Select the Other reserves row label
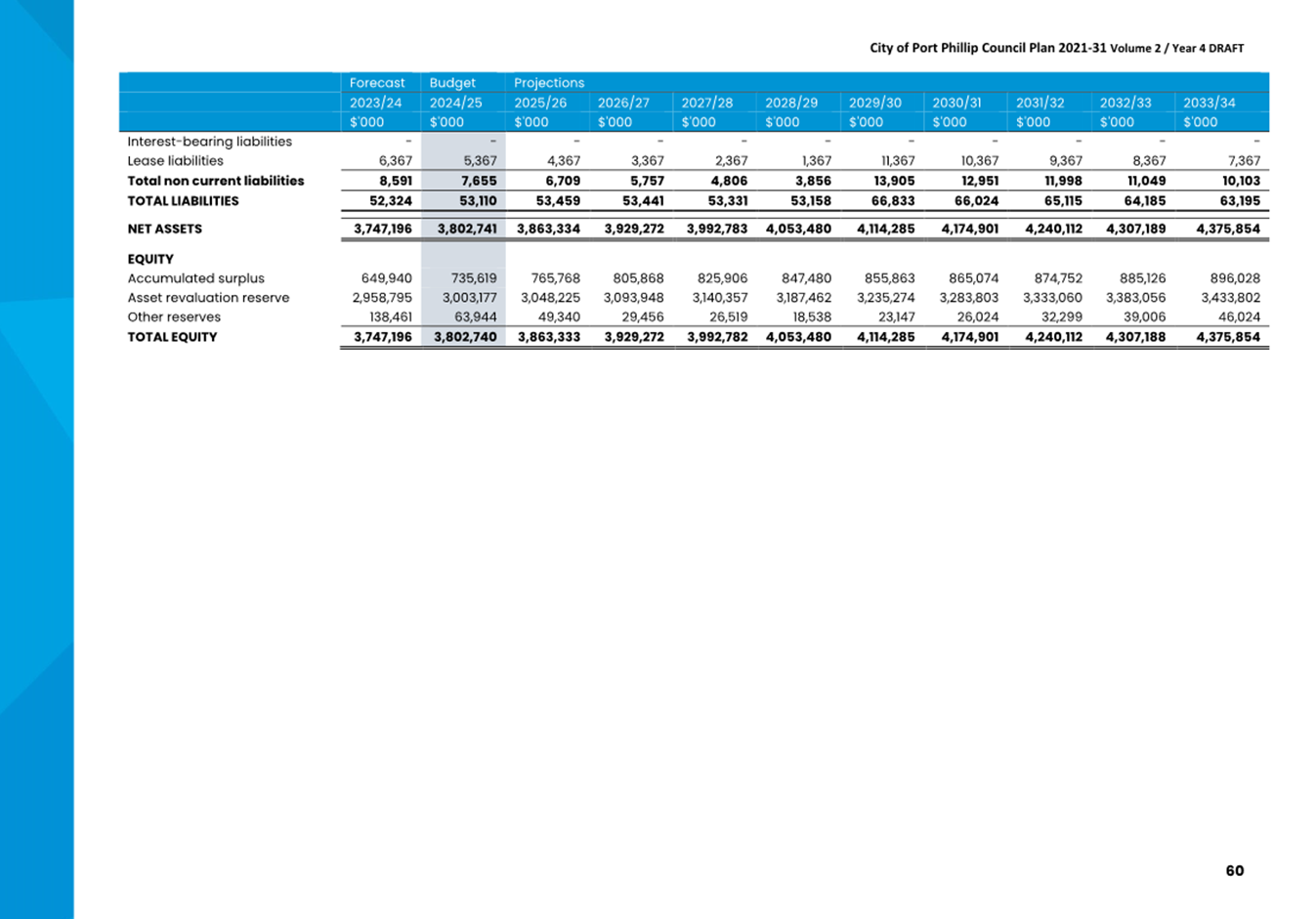Image resolution: width=1316 pixels, height=919 pixels. 174,317
